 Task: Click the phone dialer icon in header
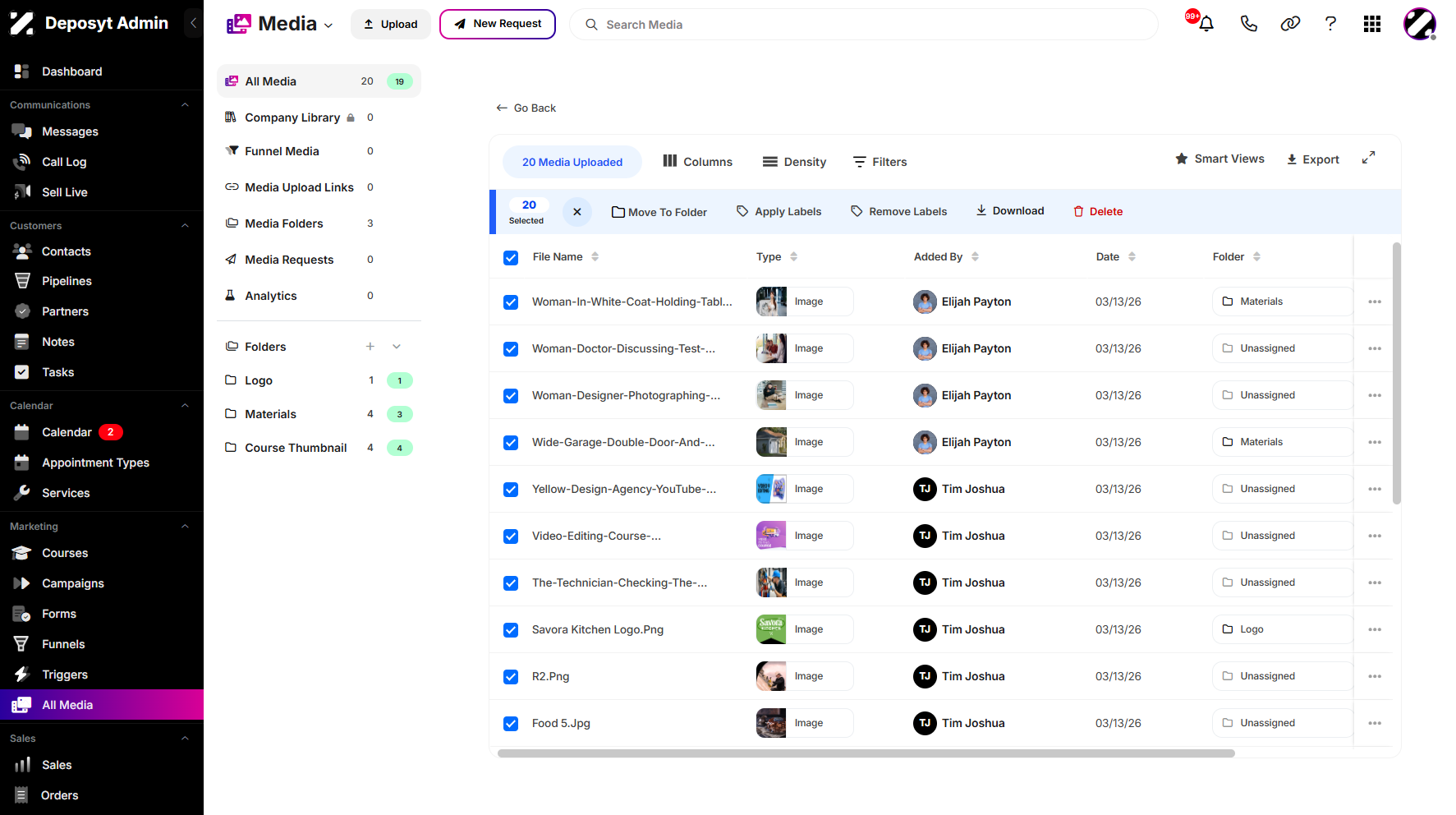(x=1248, y=24)
